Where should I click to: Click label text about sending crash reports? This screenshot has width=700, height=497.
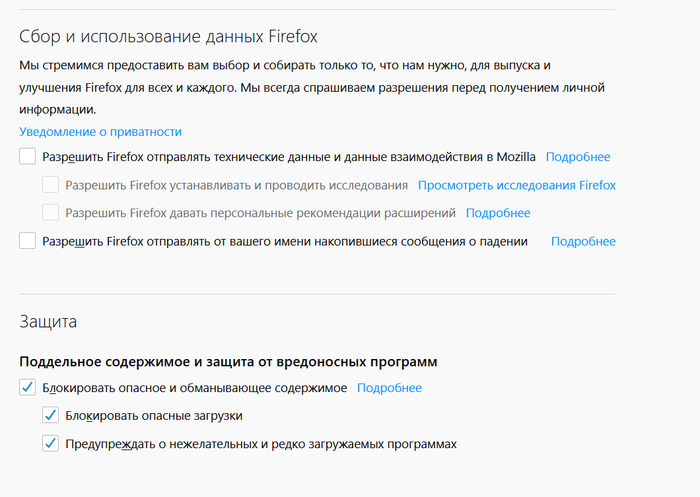285,241
